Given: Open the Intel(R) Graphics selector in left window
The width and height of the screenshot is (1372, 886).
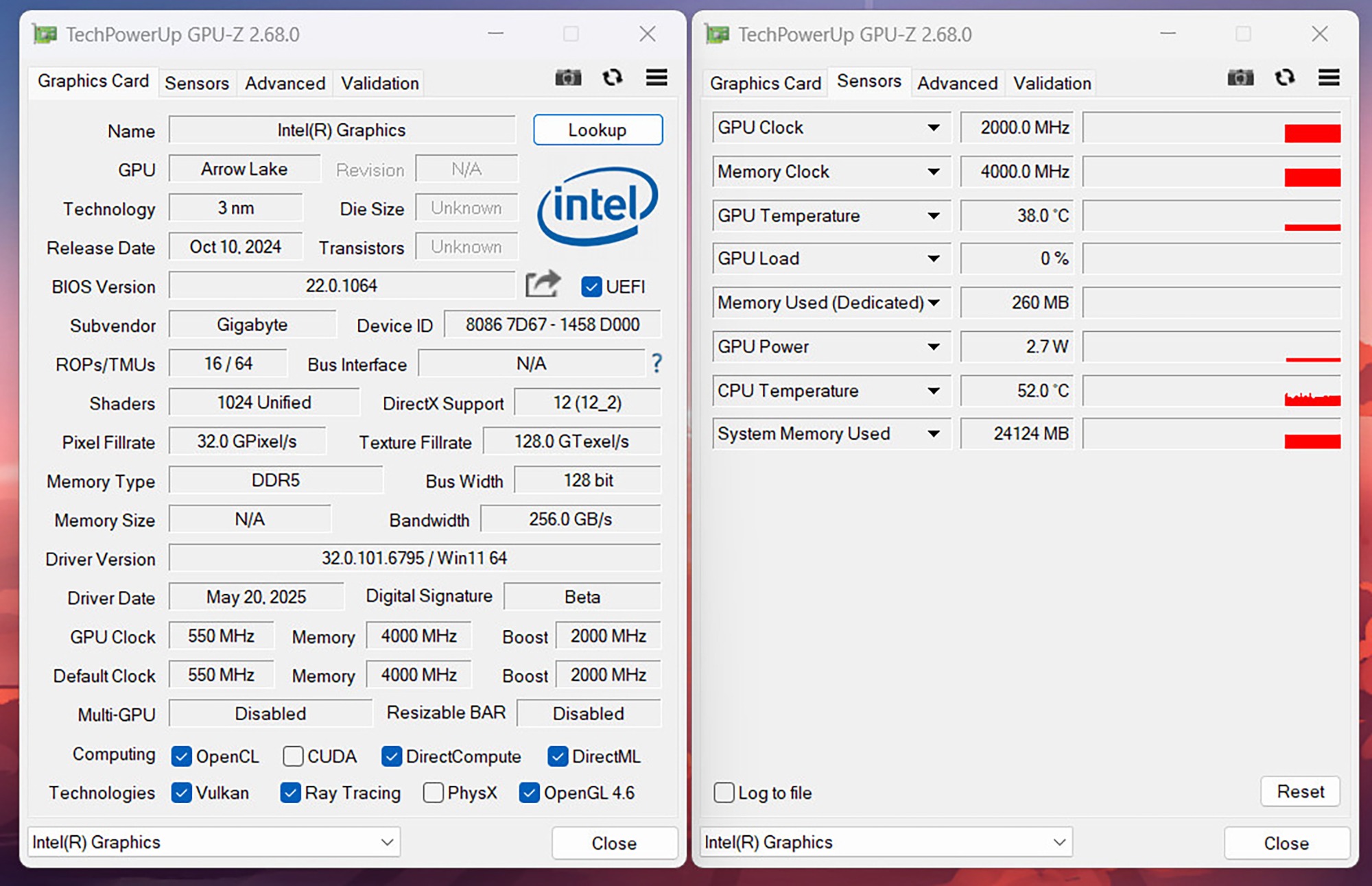Looking at the screenshot, I should (x=213, y=842).
